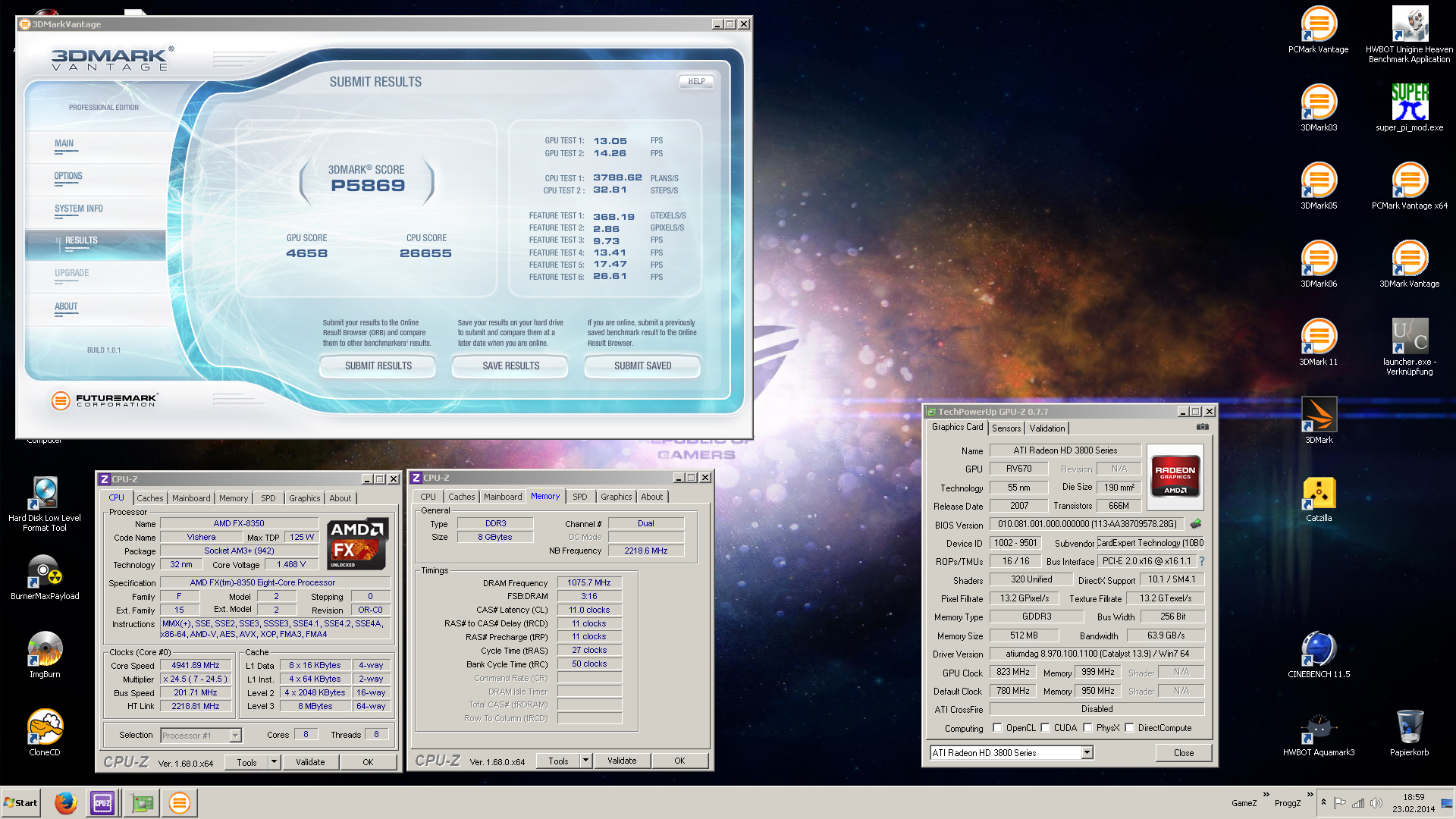The image size is (1456, 819).
Task: Click OK in right CPU-Z window
Action: [679, 761]
